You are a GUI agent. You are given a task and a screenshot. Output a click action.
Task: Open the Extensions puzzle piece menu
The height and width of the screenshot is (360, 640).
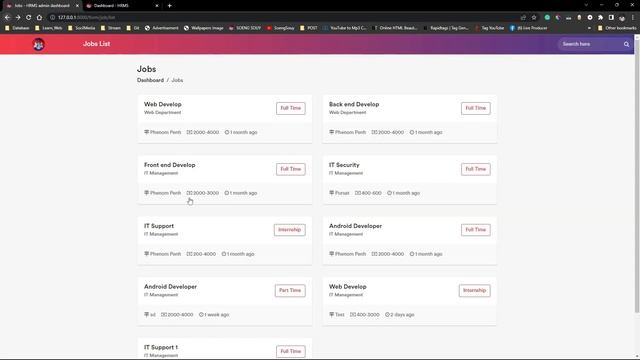(600, 18)
